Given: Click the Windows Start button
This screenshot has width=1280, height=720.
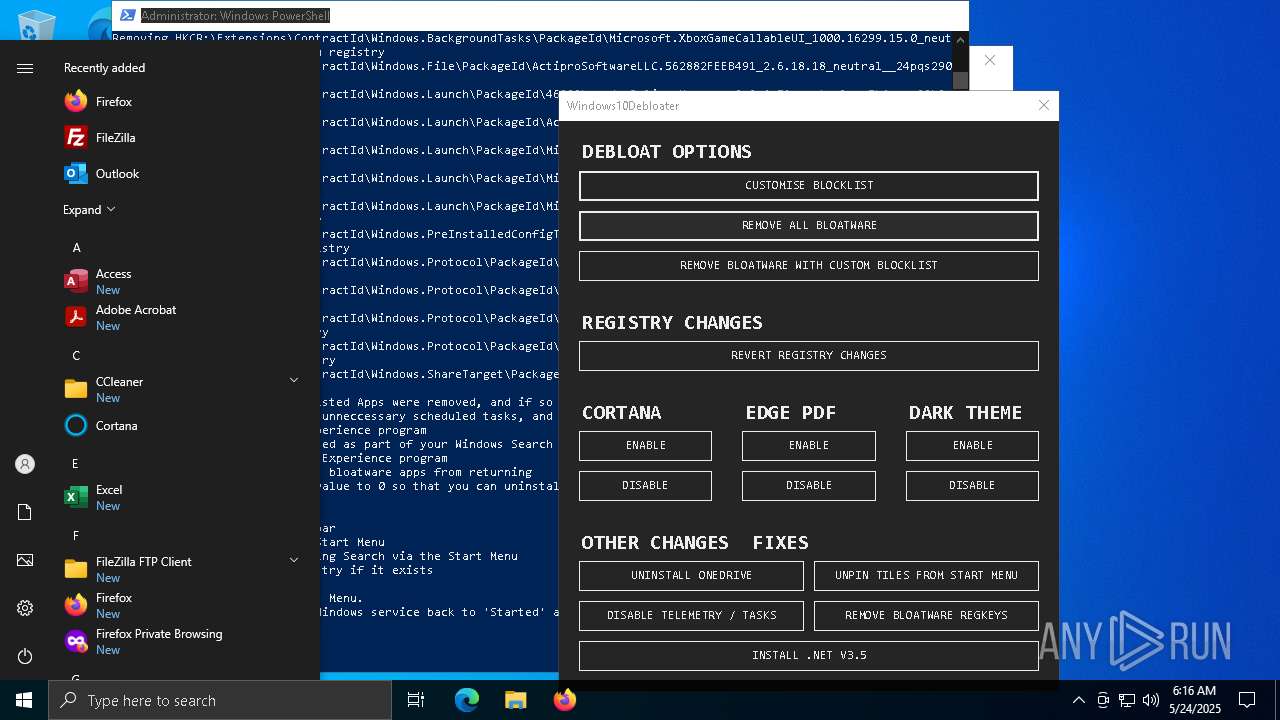Looking at the screenshot, I should pos(24,700).
